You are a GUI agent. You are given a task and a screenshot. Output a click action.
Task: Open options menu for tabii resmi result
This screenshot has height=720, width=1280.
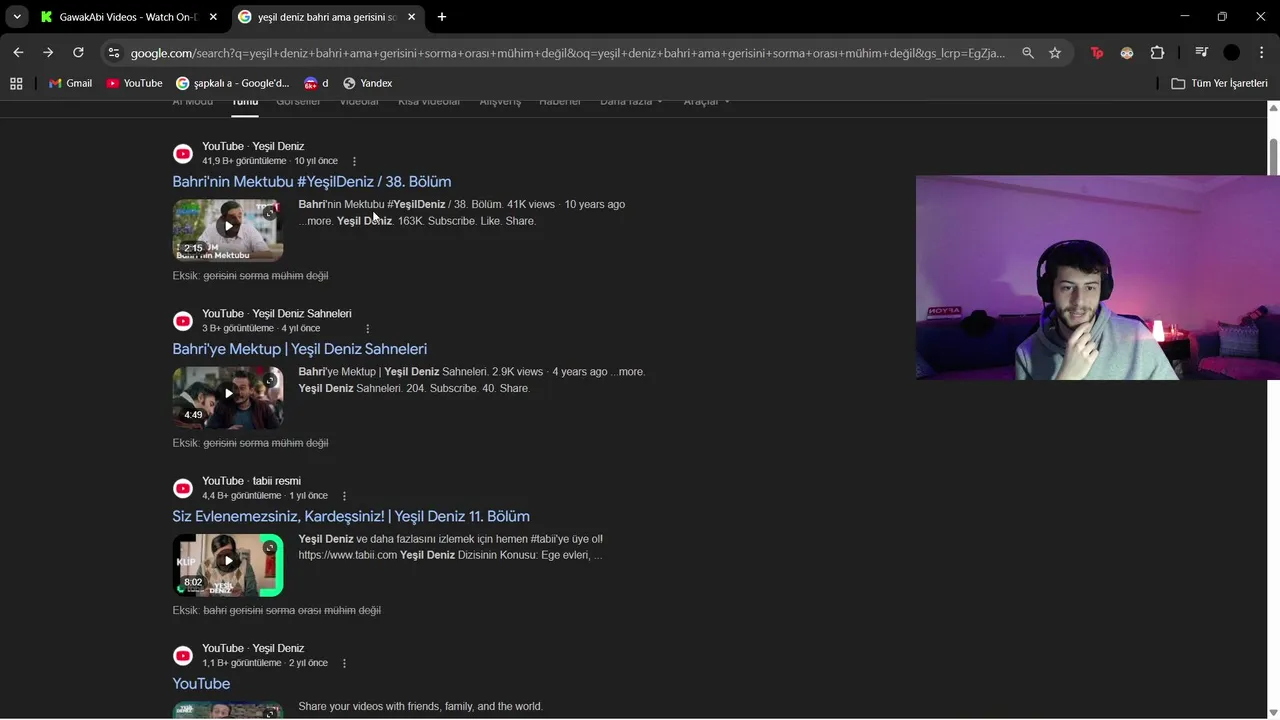pos(345,496)
